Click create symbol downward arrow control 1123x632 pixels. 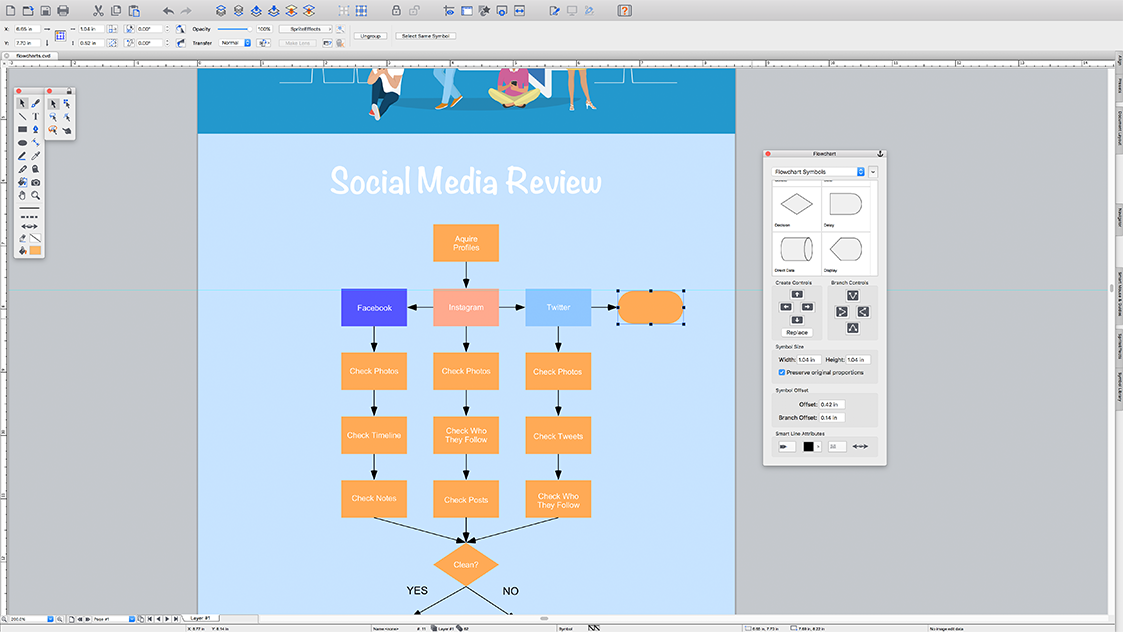[796, 320]
